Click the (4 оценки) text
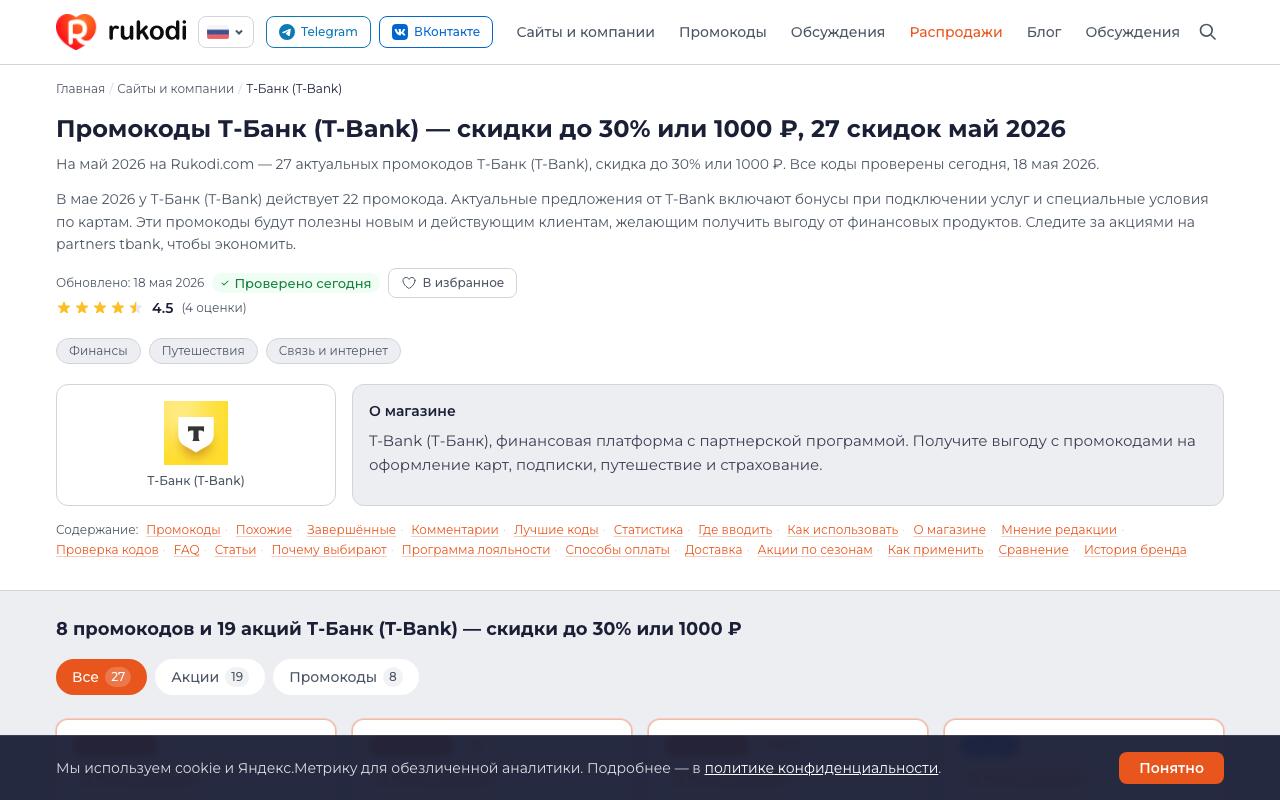 click(214, 308)
